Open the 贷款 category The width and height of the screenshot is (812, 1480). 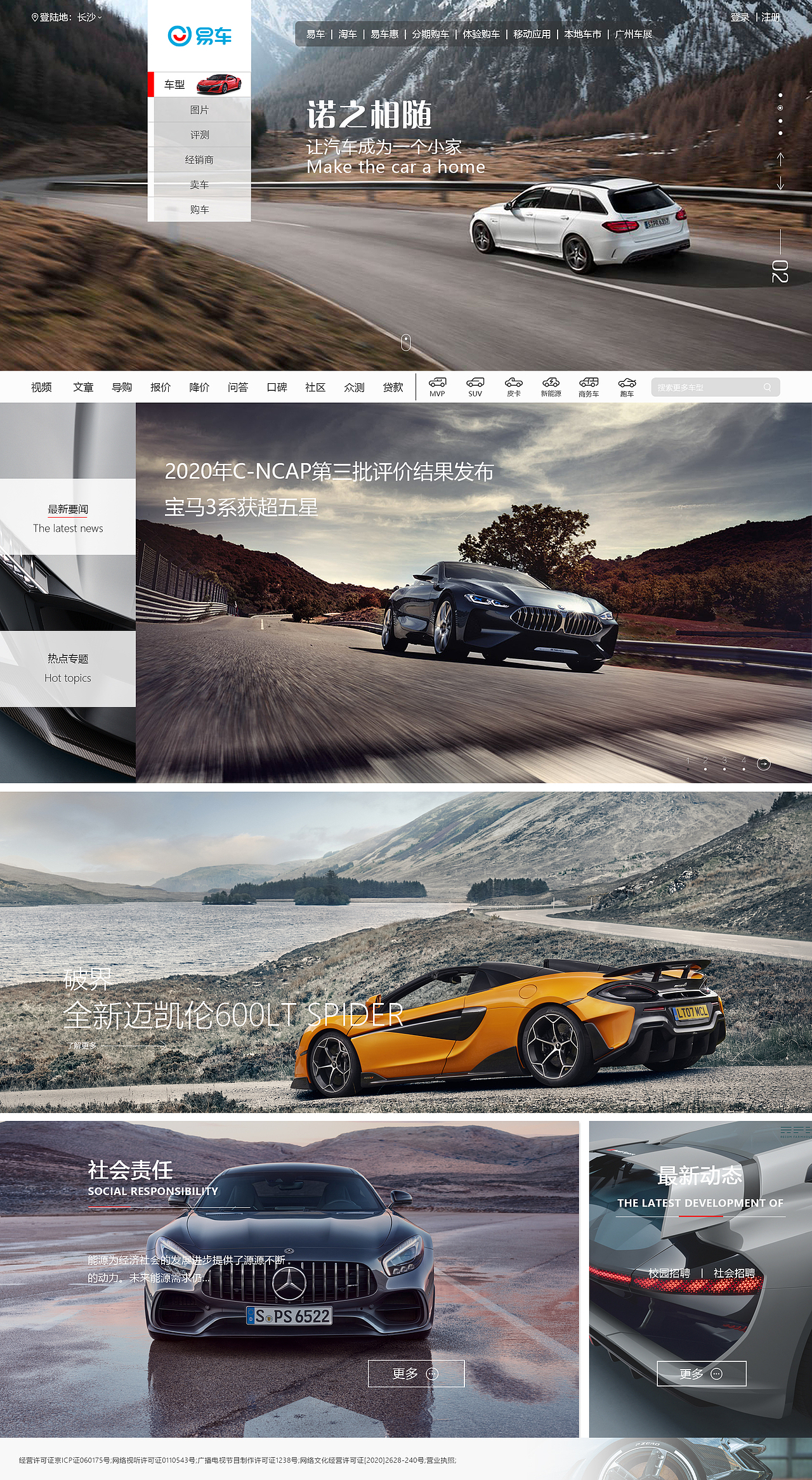coord(393,387)
